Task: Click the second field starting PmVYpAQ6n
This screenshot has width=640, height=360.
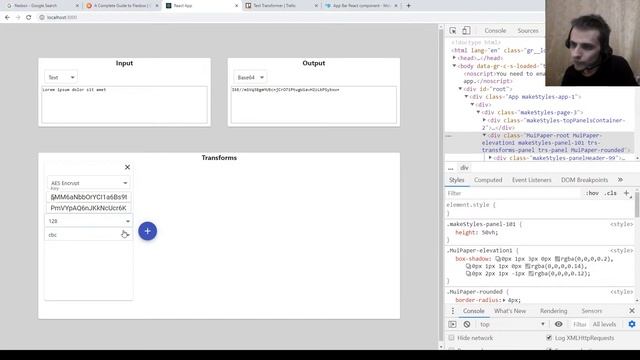Action: pos(89,208)
